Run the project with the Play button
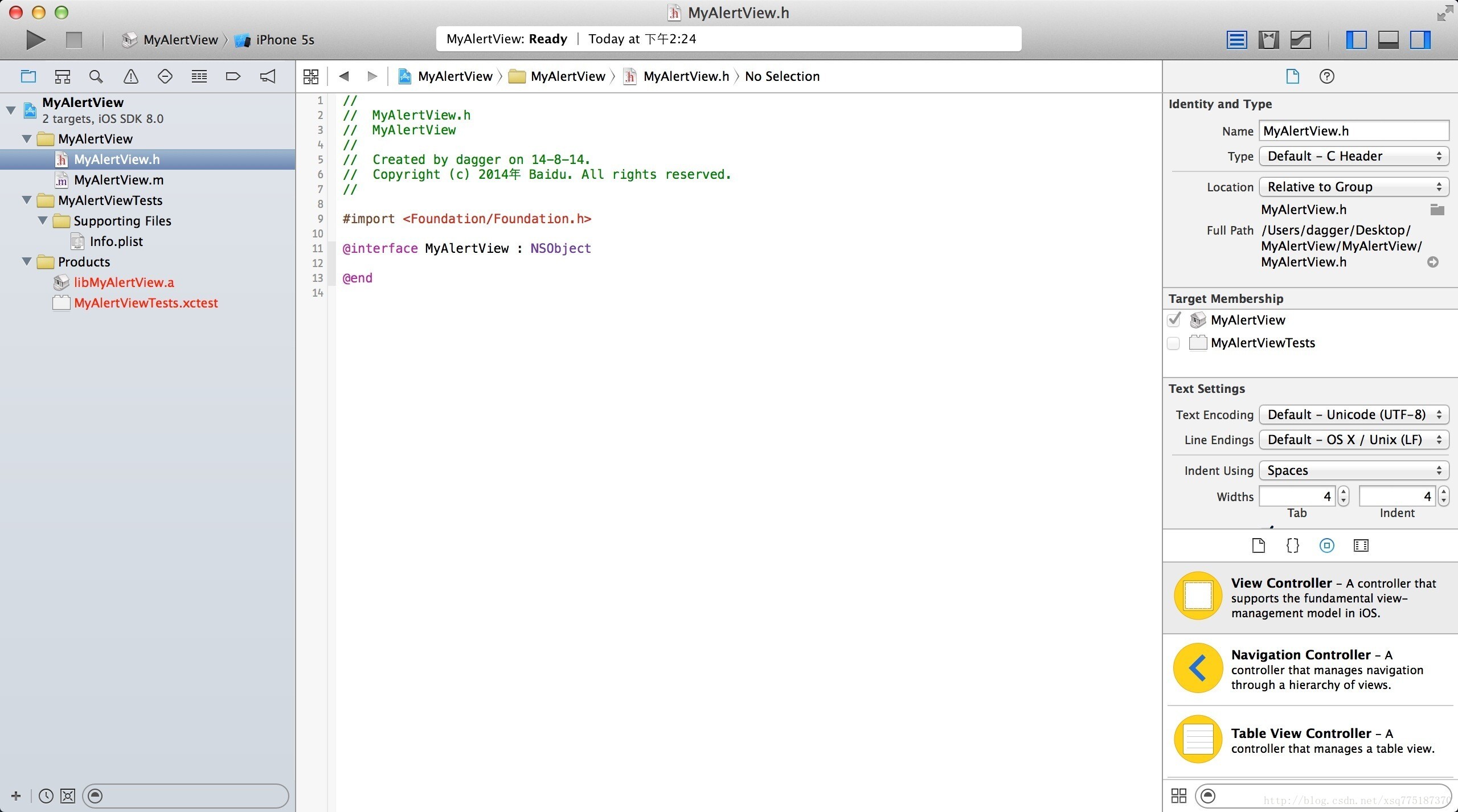Image resolution: width=1458 pixels, height=812 pixels. (x=35, y=39)
